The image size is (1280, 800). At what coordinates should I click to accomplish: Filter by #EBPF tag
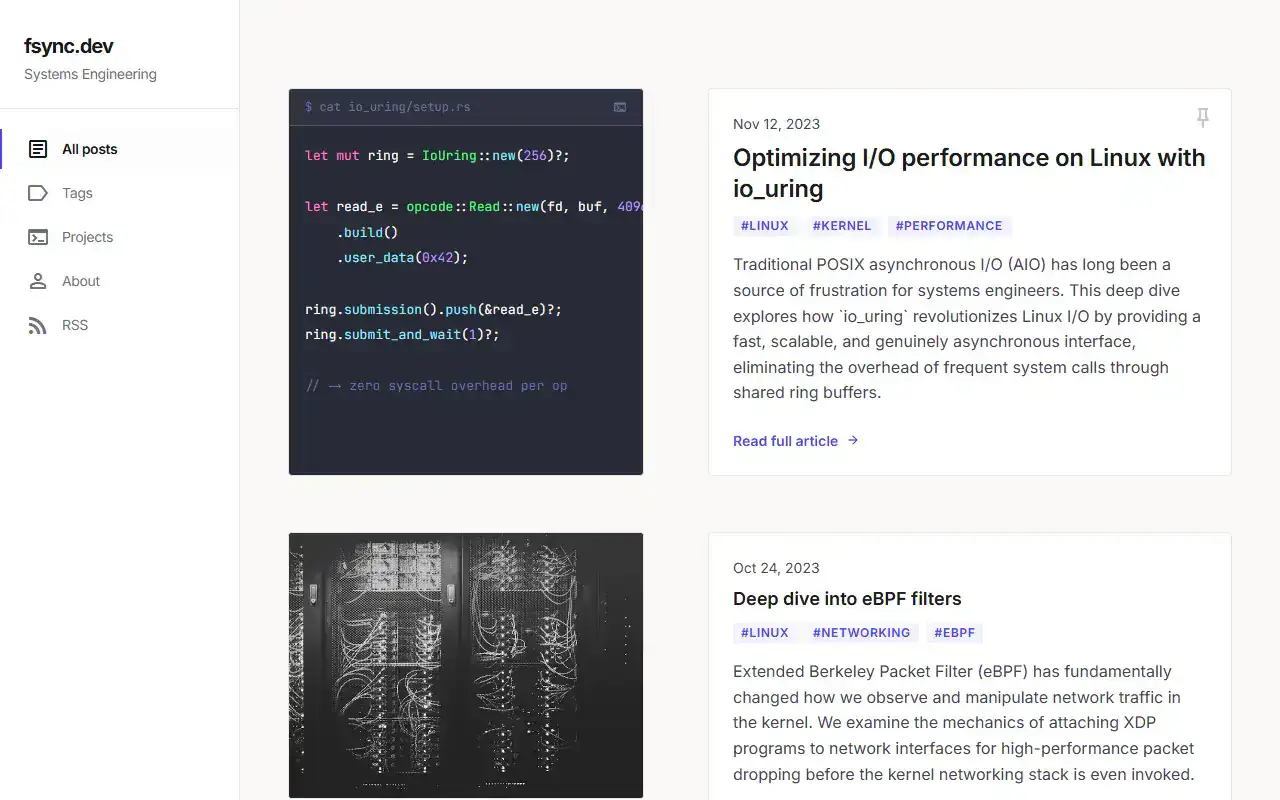[955, 633]
